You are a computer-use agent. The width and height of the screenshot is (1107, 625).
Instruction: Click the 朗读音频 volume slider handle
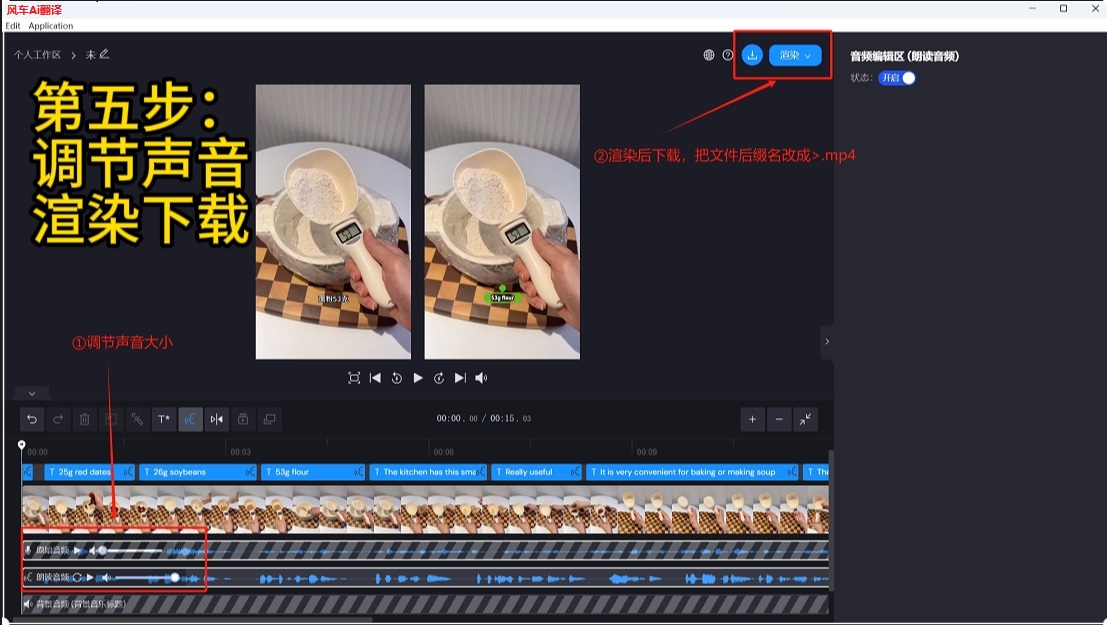point(175,577)
